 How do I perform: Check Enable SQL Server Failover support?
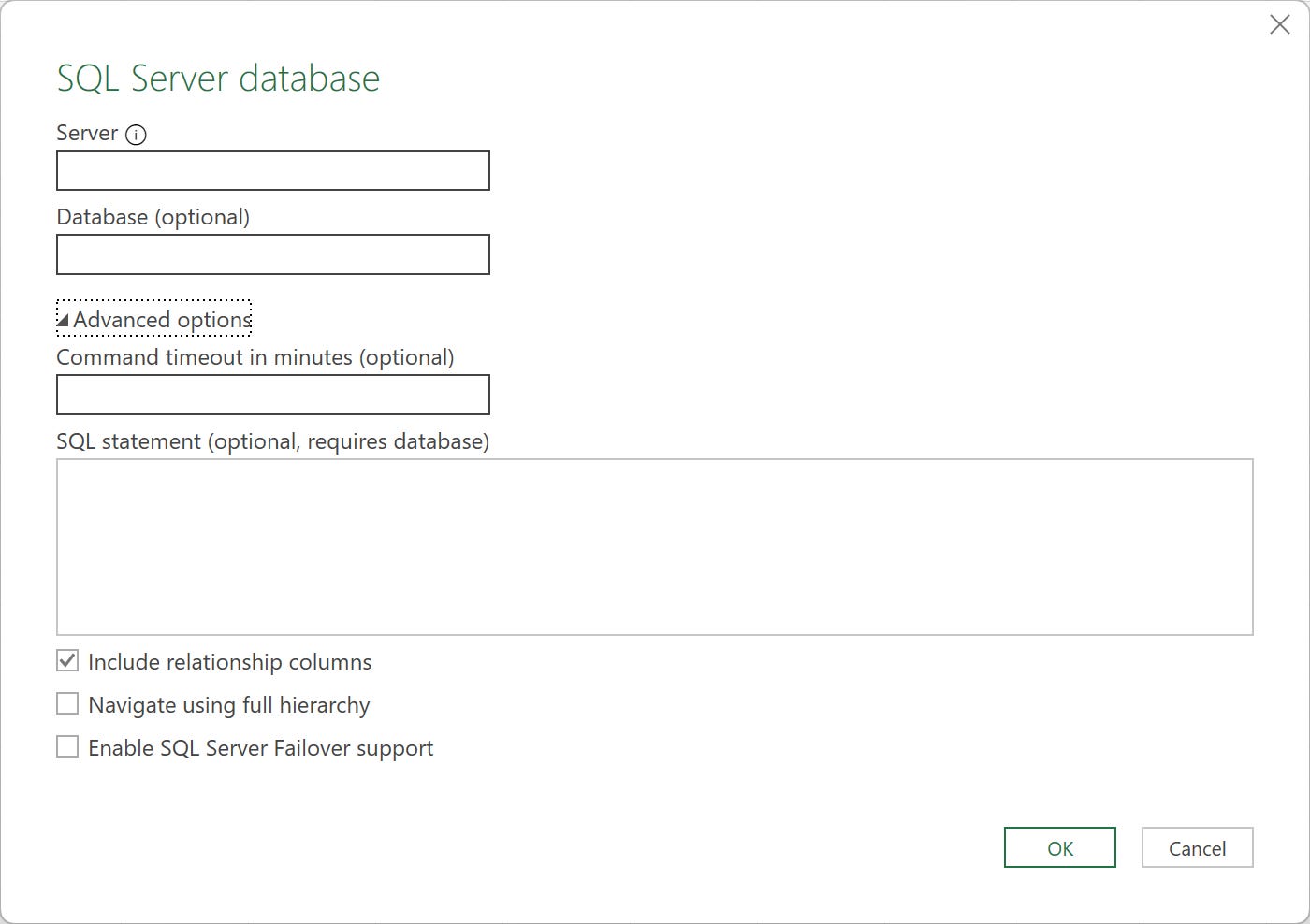click(x=67, y=746)
